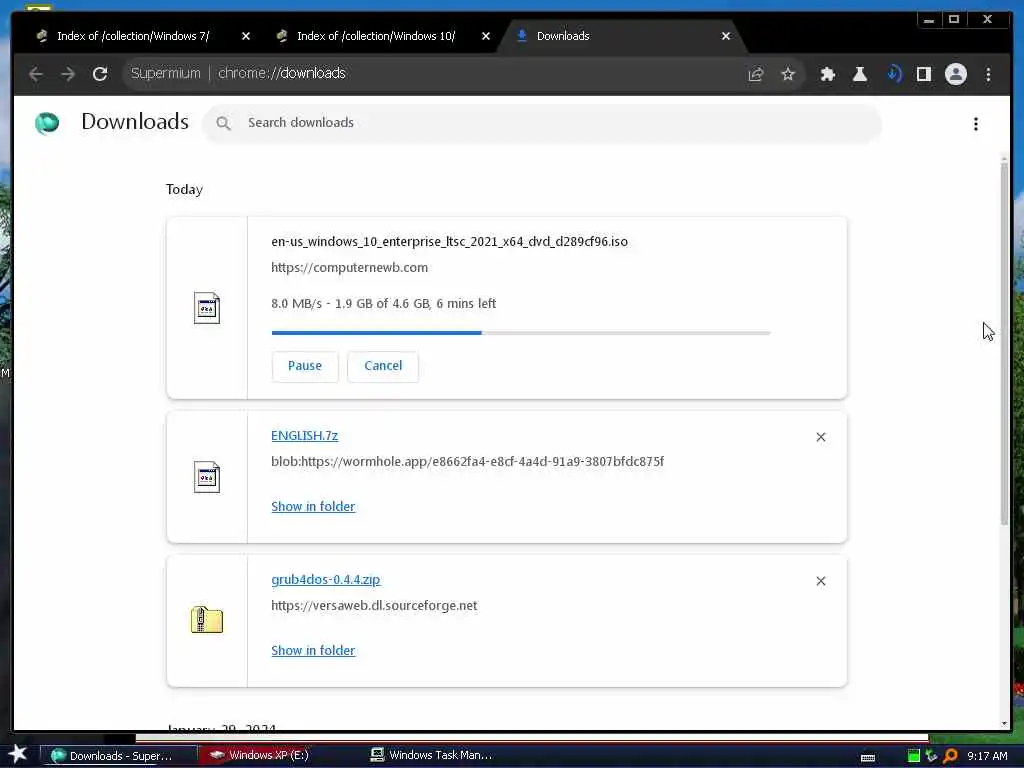1024x768 pixels.
Task: Click the wormhole.app blob URL text
Action: click(468, 462)
